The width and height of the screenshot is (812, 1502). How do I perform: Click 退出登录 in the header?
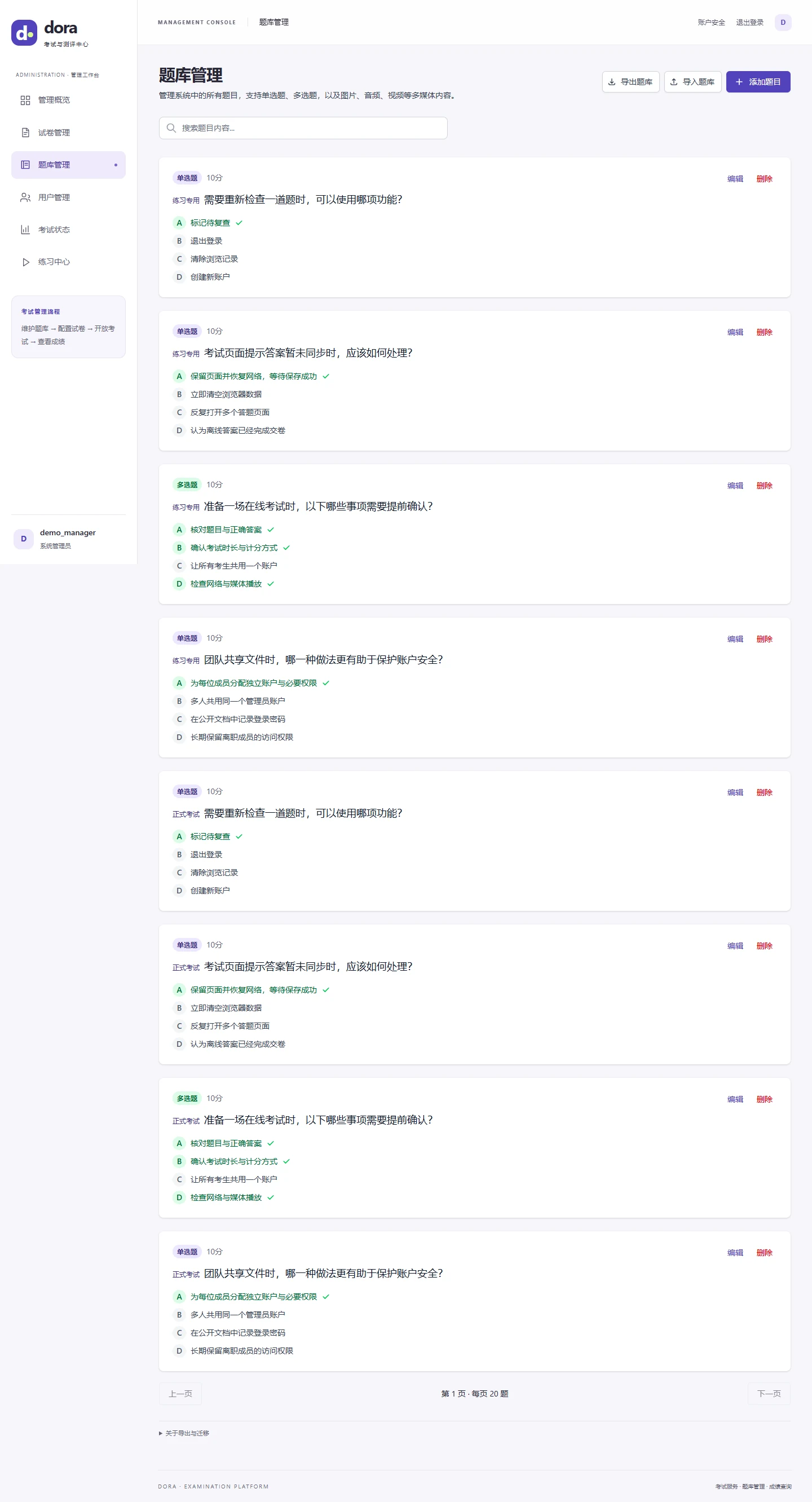coord(749,22)
